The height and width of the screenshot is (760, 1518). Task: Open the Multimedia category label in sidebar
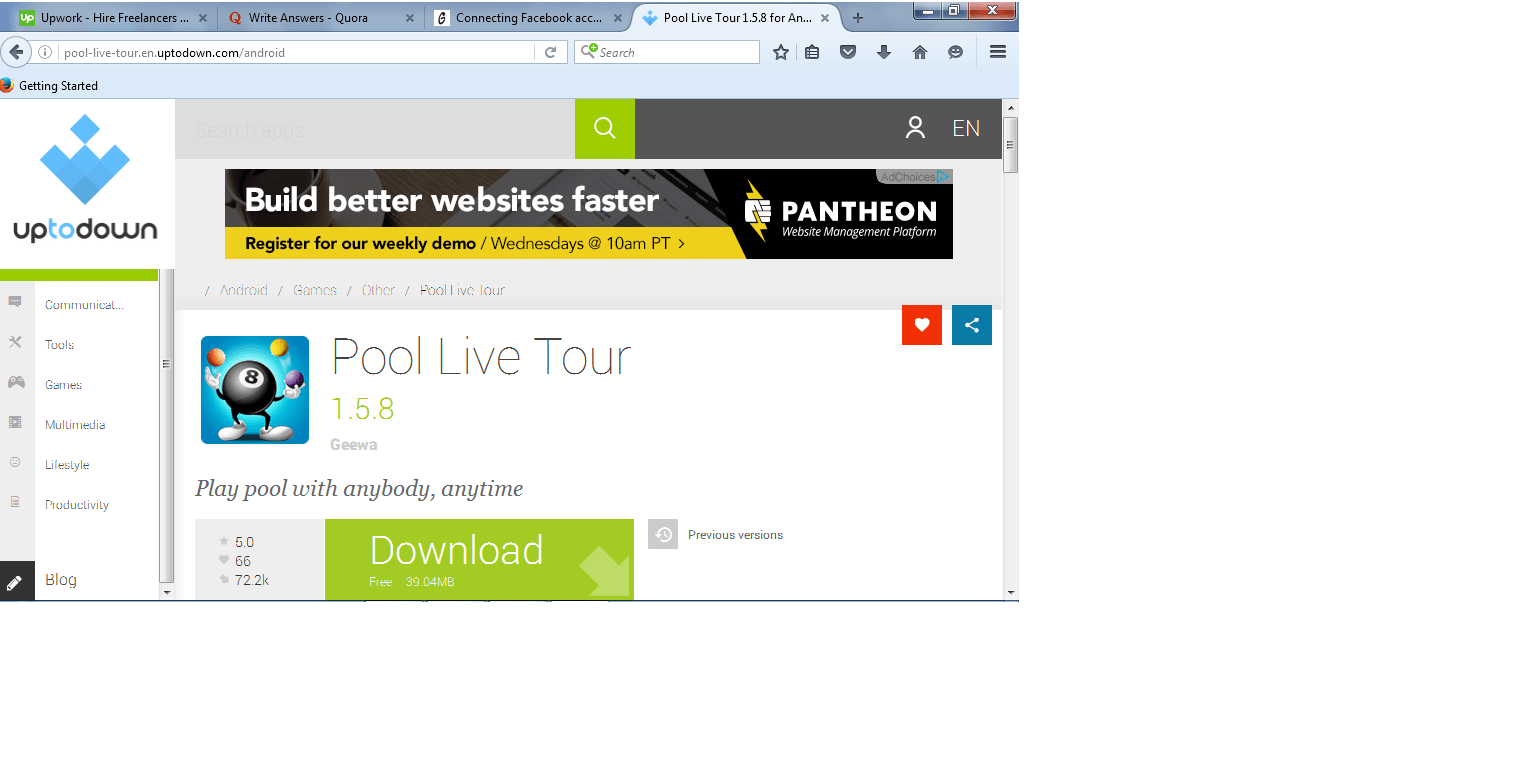coord(75,425)
